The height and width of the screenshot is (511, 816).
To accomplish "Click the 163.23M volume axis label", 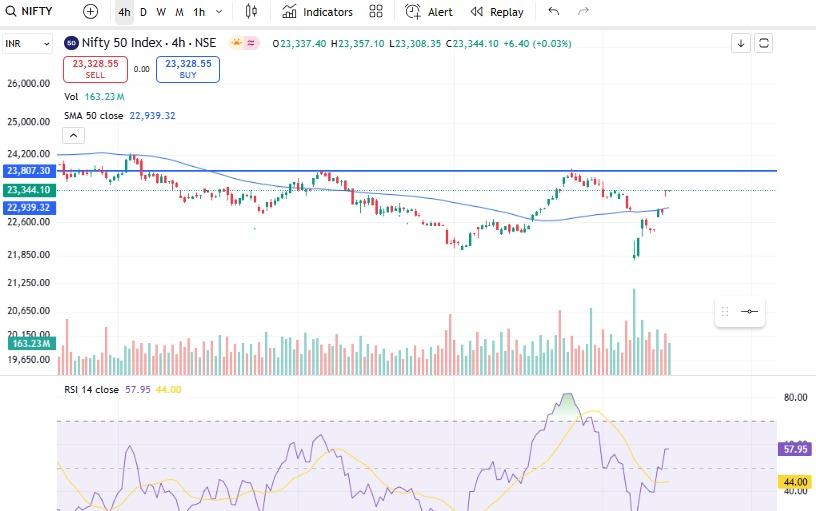I will tap(31, 343).
